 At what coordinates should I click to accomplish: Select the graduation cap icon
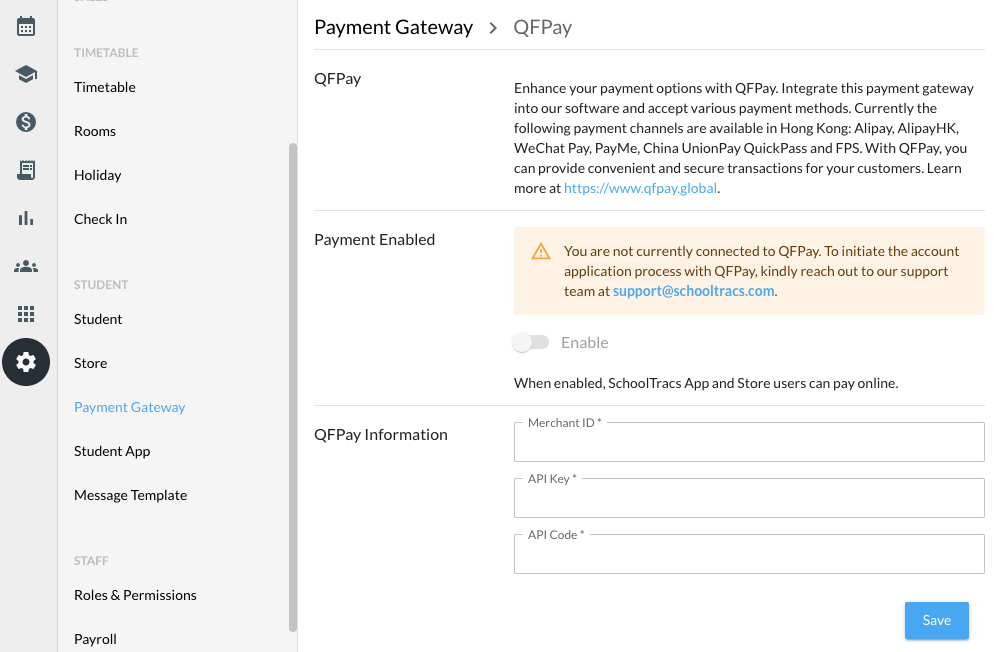[x=26, y=74]
